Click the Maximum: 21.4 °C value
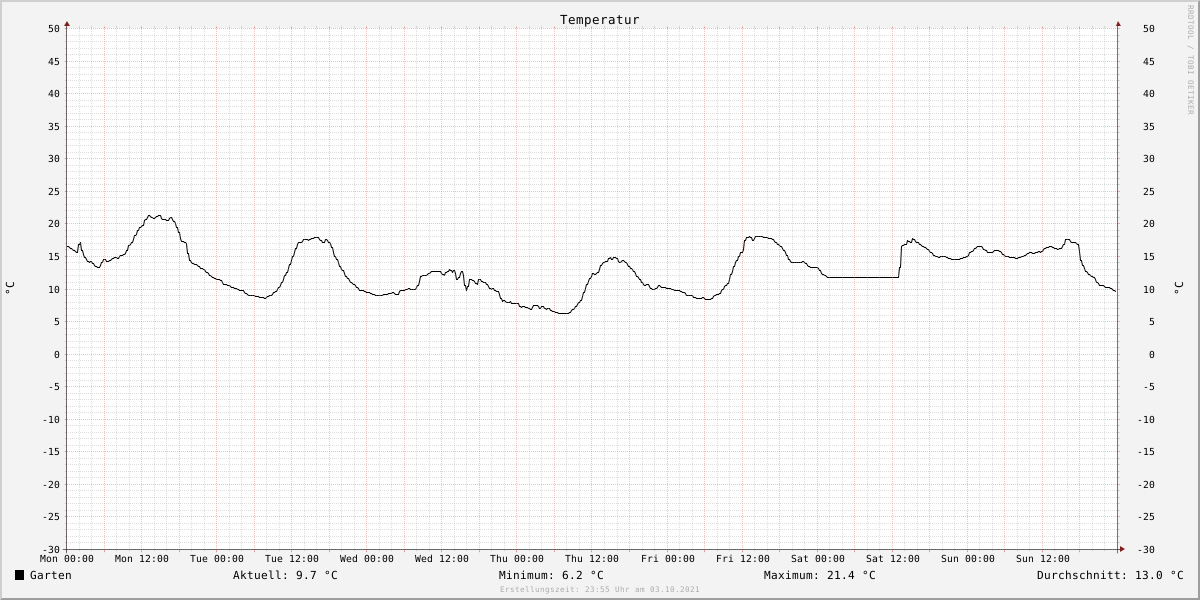 coord(819,575)
